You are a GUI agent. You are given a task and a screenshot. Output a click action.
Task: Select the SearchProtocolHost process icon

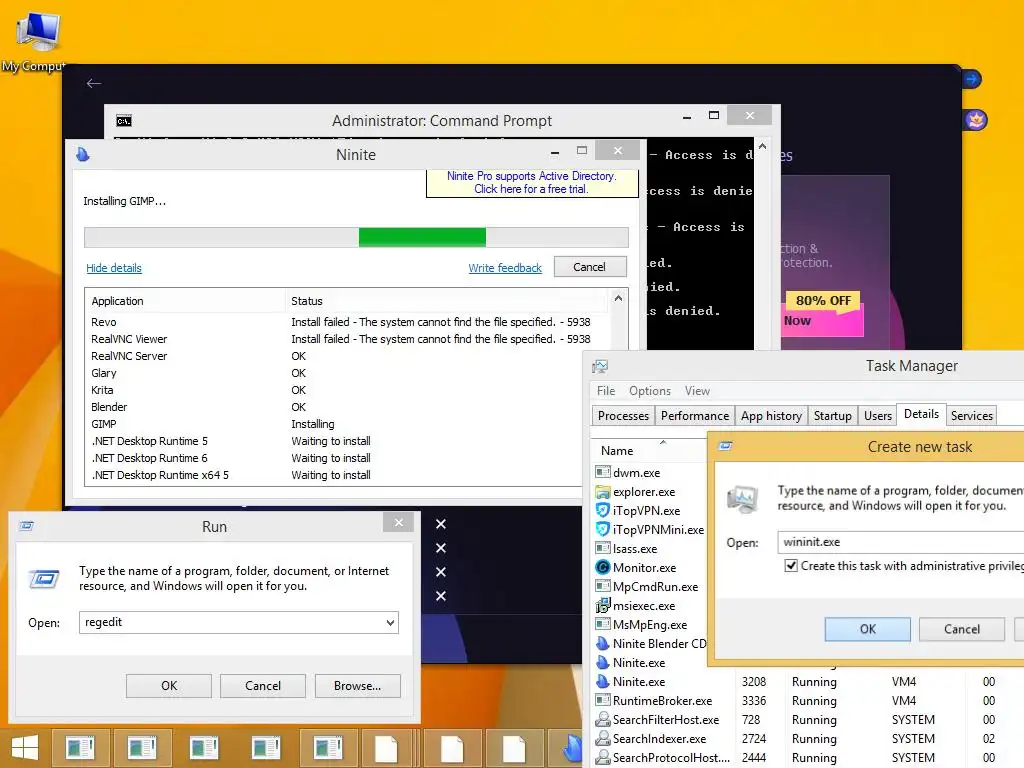click(x=603, y=757)
